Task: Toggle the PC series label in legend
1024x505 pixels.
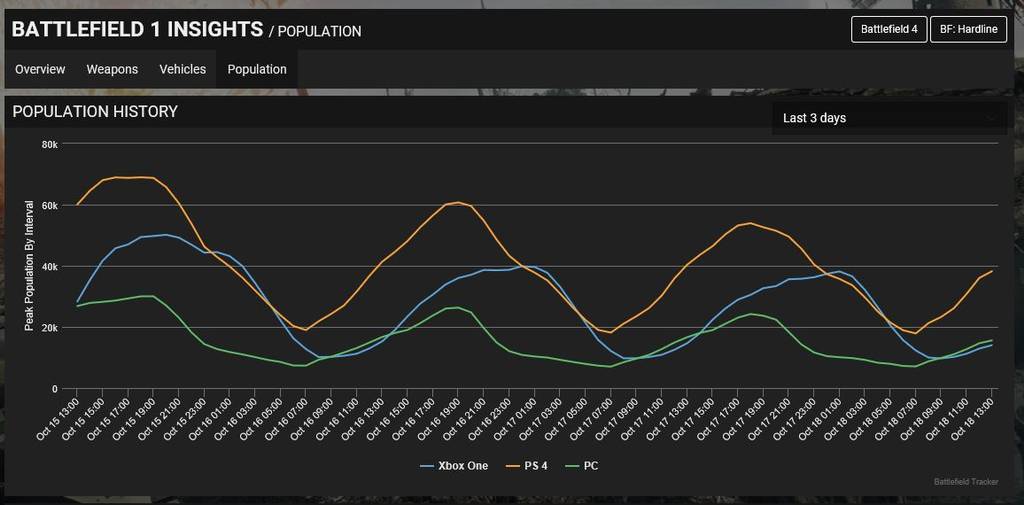Action: [591, 466]
